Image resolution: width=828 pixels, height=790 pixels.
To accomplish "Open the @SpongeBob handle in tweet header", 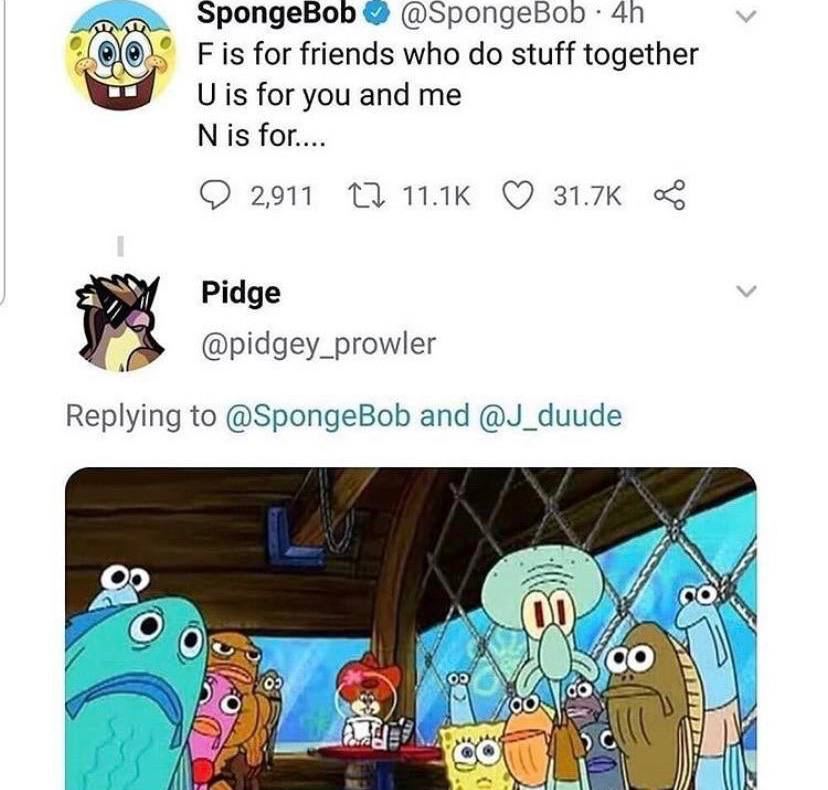I will [x=493, y=14].
